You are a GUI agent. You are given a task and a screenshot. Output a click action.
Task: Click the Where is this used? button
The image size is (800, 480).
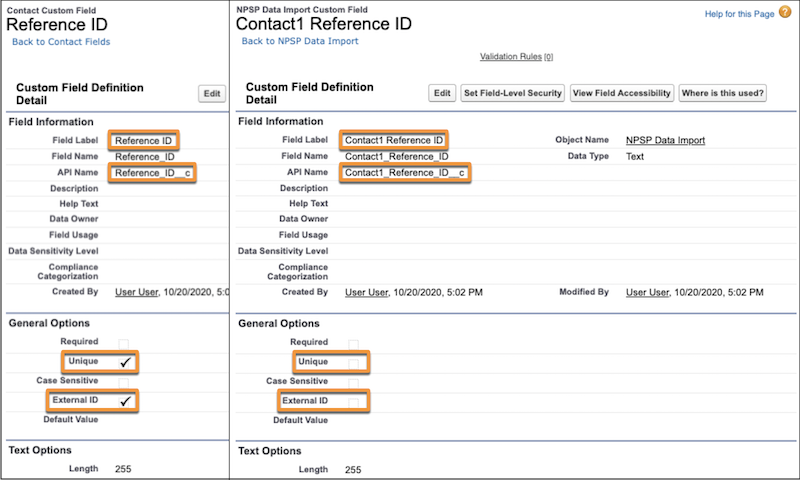point(722,93)
